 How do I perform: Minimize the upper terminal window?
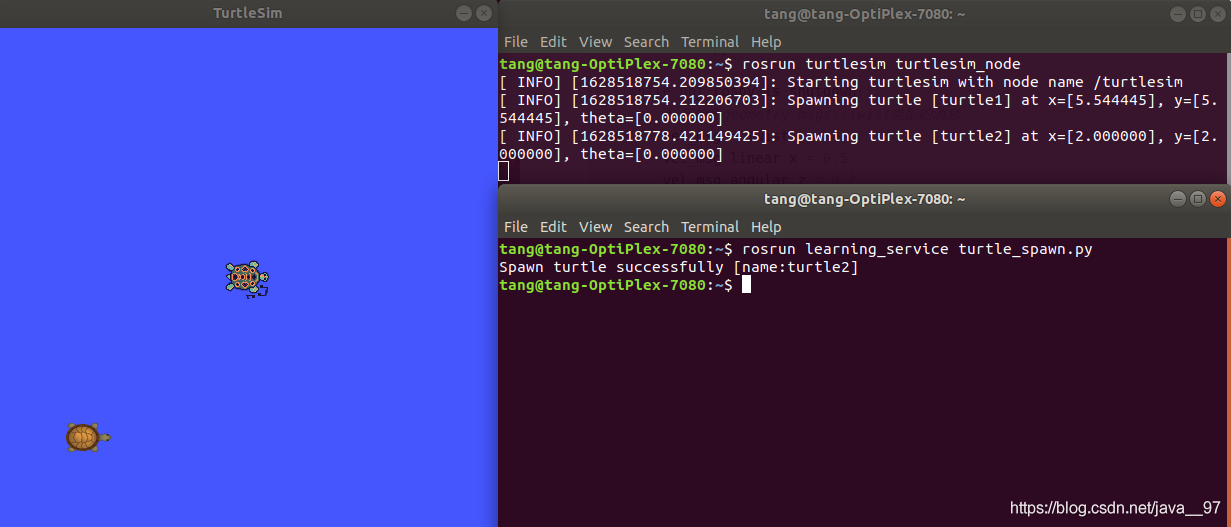[1178, 13]
